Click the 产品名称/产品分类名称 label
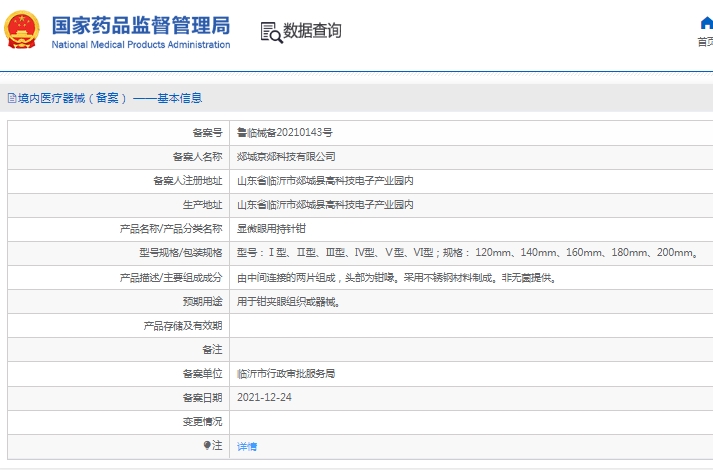 [171, 229]
